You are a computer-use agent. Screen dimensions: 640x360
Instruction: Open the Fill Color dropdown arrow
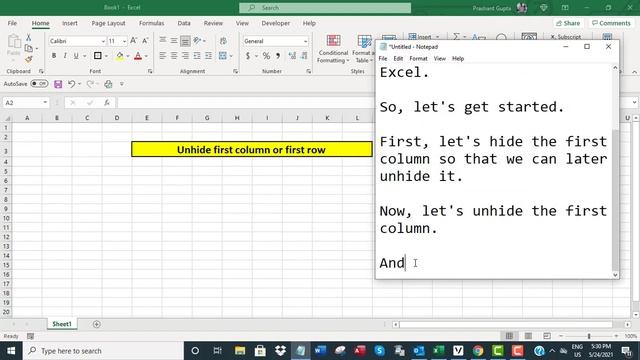[x=128, y=56]
